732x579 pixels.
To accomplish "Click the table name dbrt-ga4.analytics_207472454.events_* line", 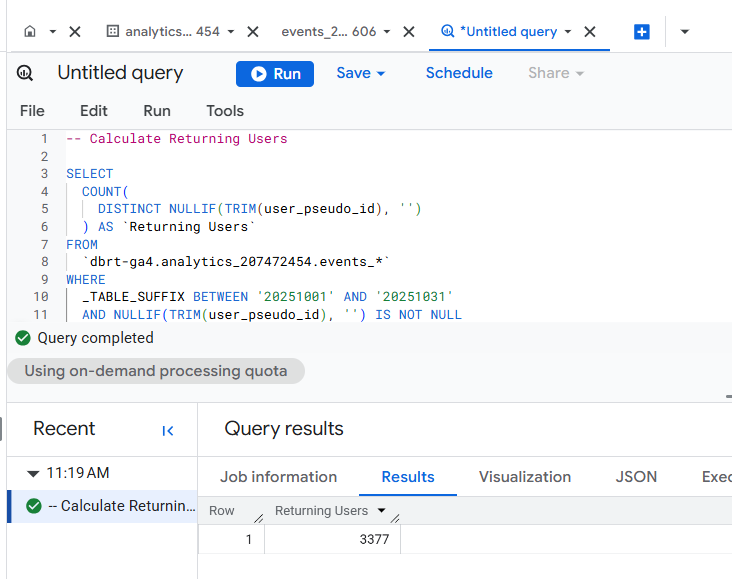I will click(x=236, y=262).
